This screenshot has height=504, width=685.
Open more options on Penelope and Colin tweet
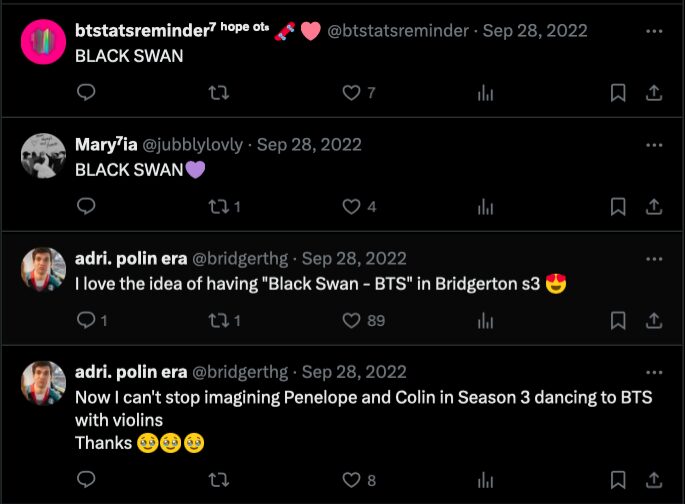(x=654, y=372)
